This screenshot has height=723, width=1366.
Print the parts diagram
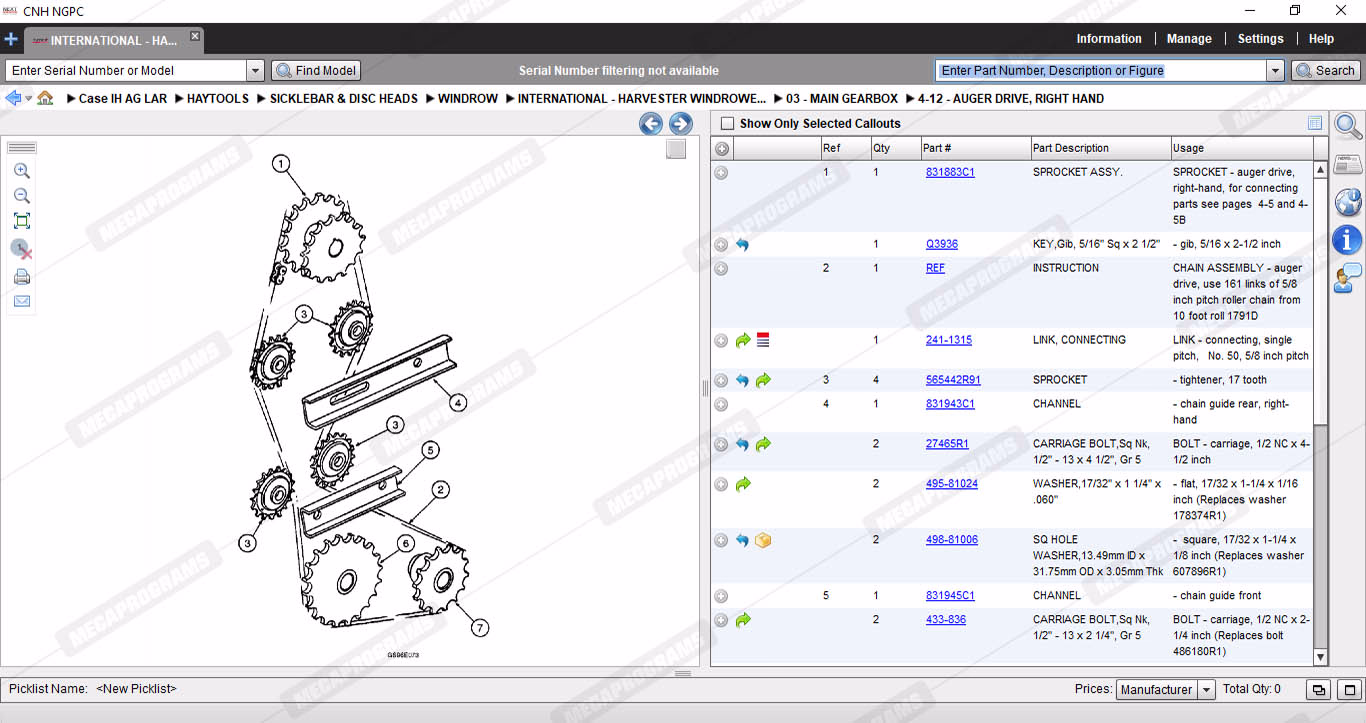[x=21, y=277]
